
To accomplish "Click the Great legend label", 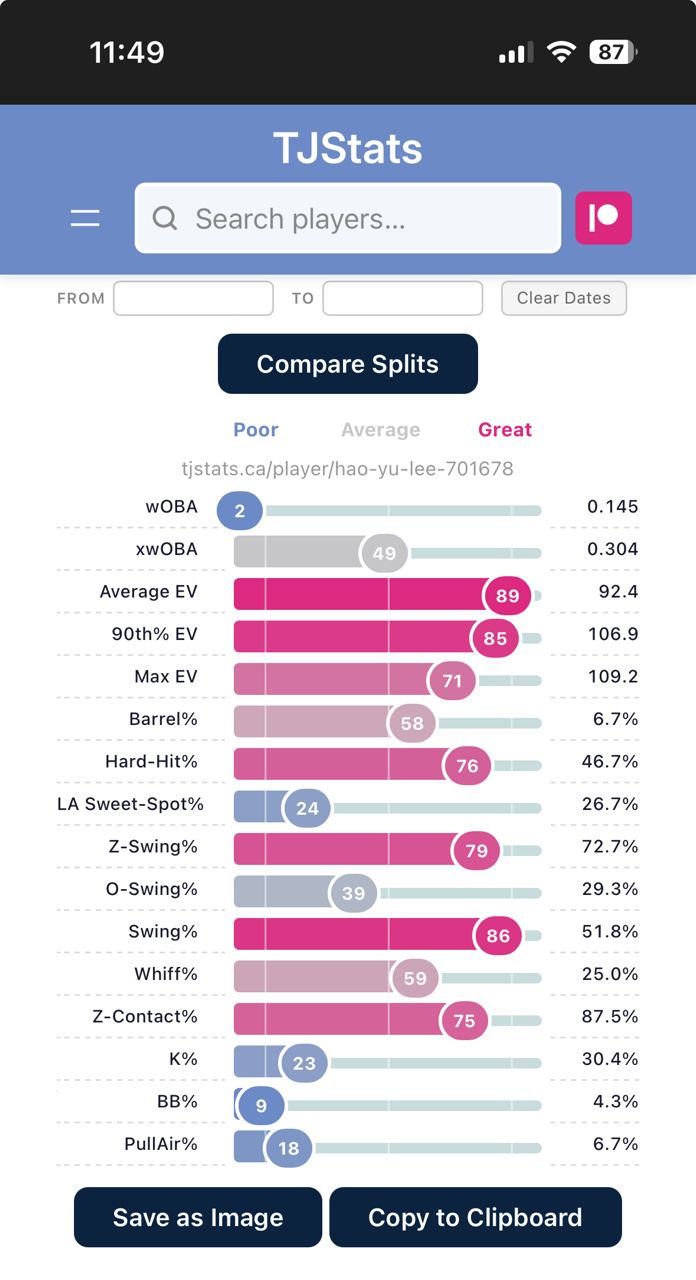I will [x=505, y=430].
